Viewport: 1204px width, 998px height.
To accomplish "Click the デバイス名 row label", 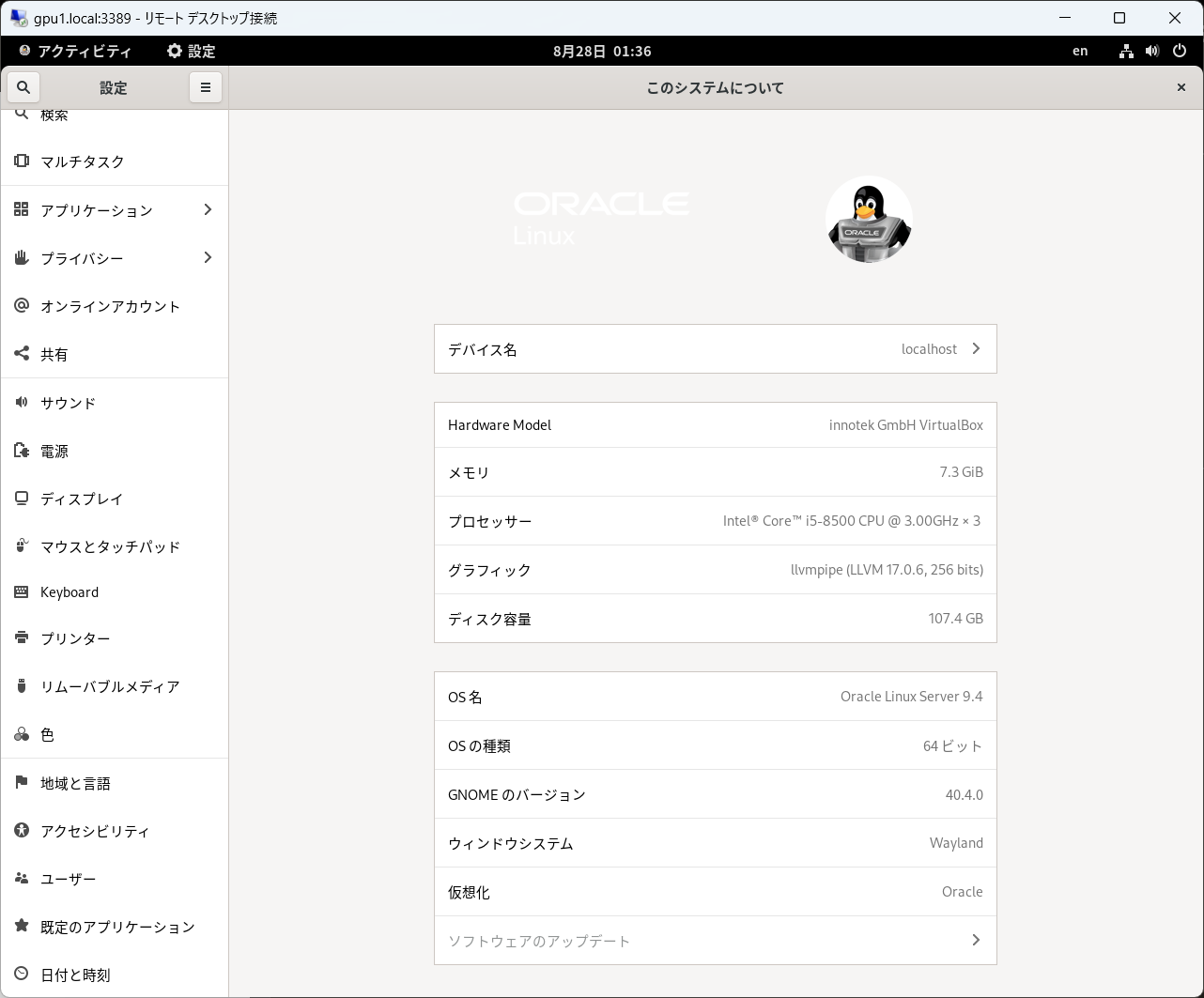I will [x=482, y=349].
